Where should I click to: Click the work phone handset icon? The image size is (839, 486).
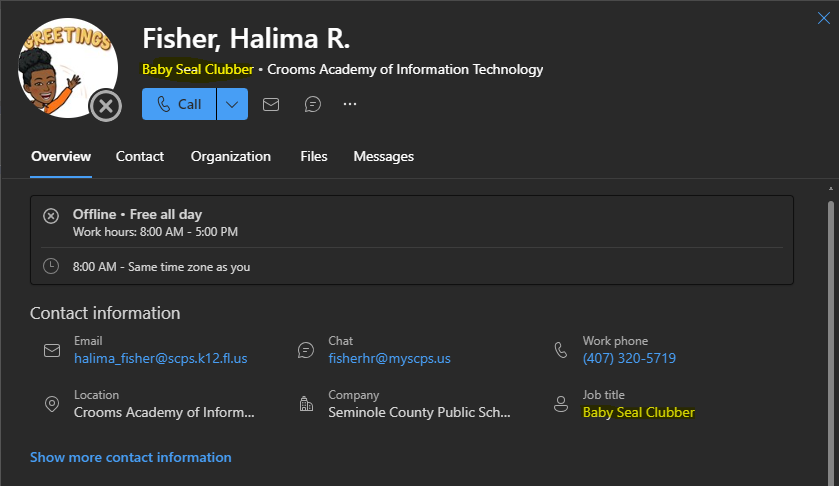(561, 350)
